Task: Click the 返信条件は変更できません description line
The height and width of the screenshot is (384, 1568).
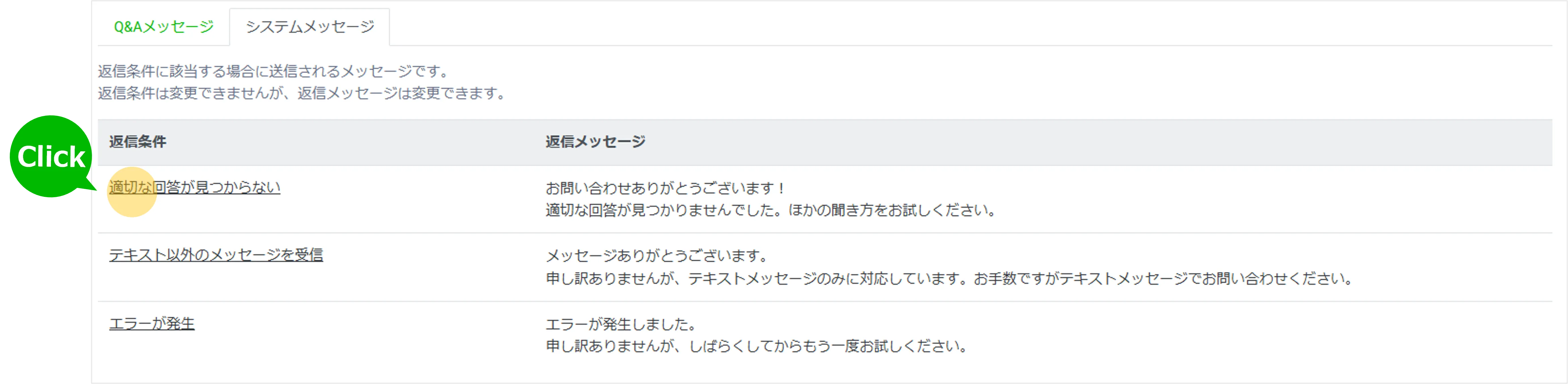Action: (303, 93)
